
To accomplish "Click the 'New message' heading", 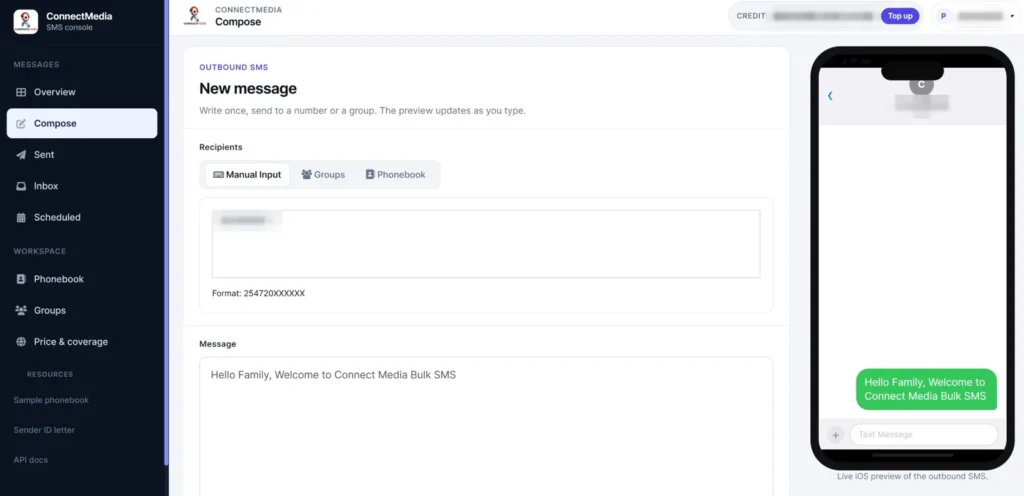I will point(248,89).
